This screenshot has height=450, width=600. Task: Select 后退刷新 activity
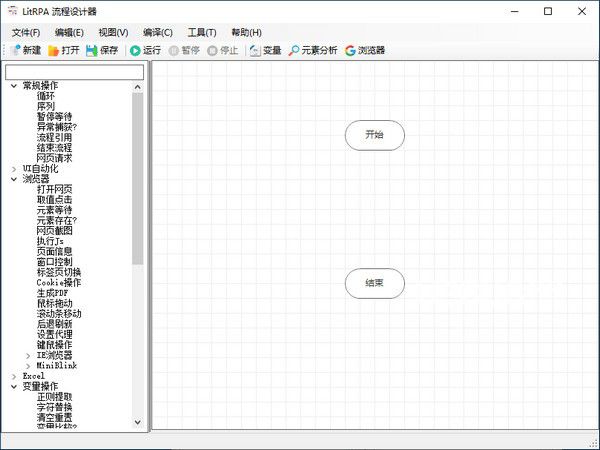pos(54,324)
